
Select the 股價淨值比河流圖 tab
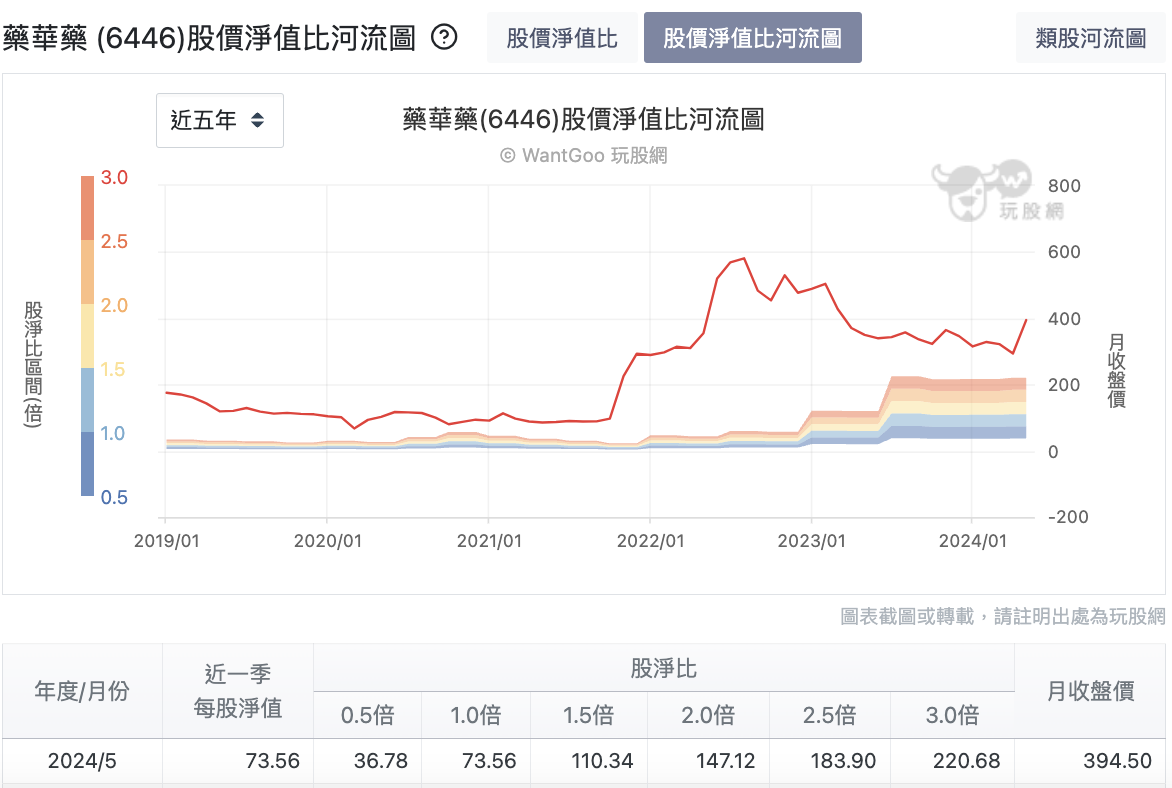(x=753, y=37)
